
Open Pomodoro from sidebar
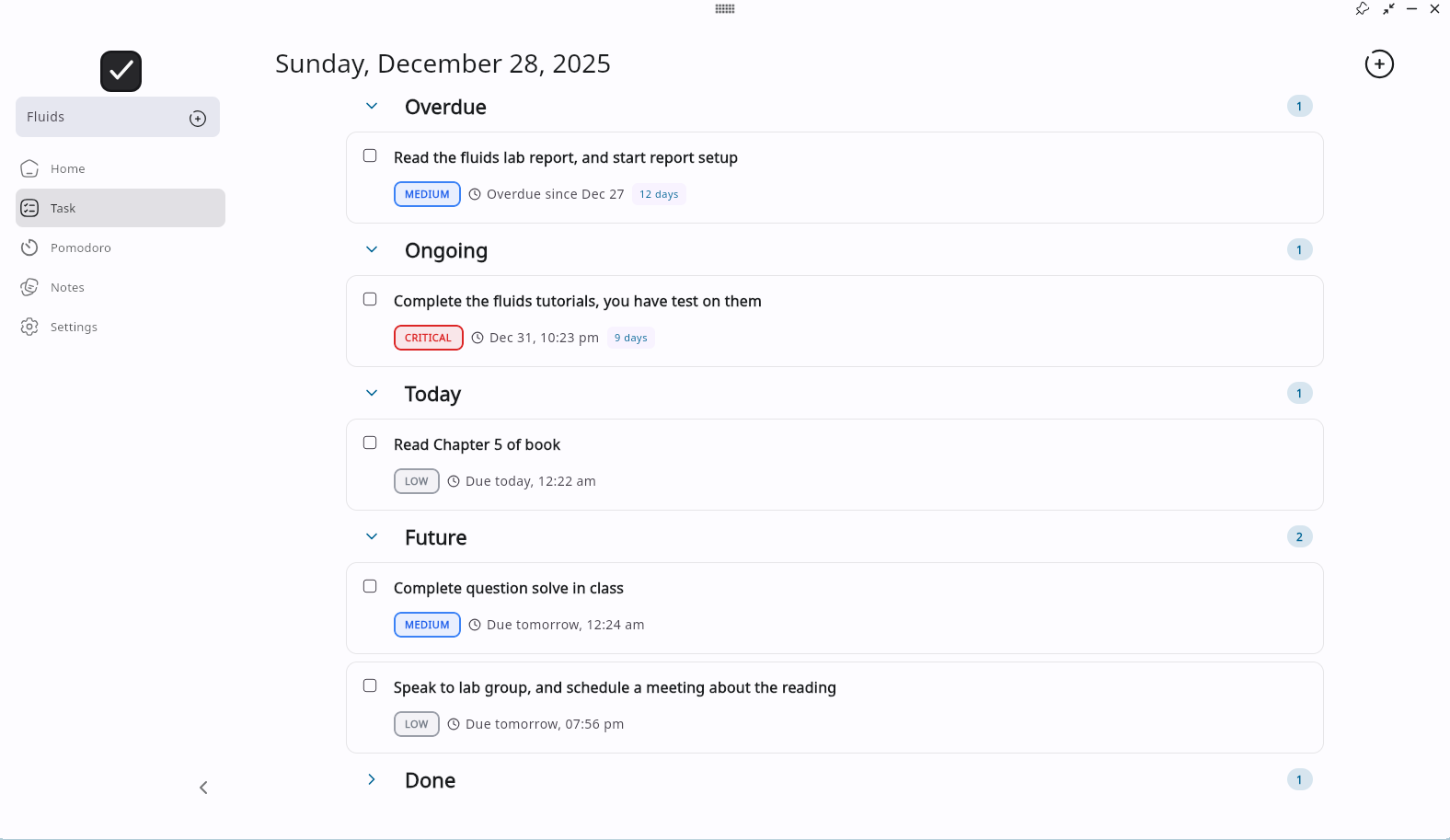click(121, 247)
